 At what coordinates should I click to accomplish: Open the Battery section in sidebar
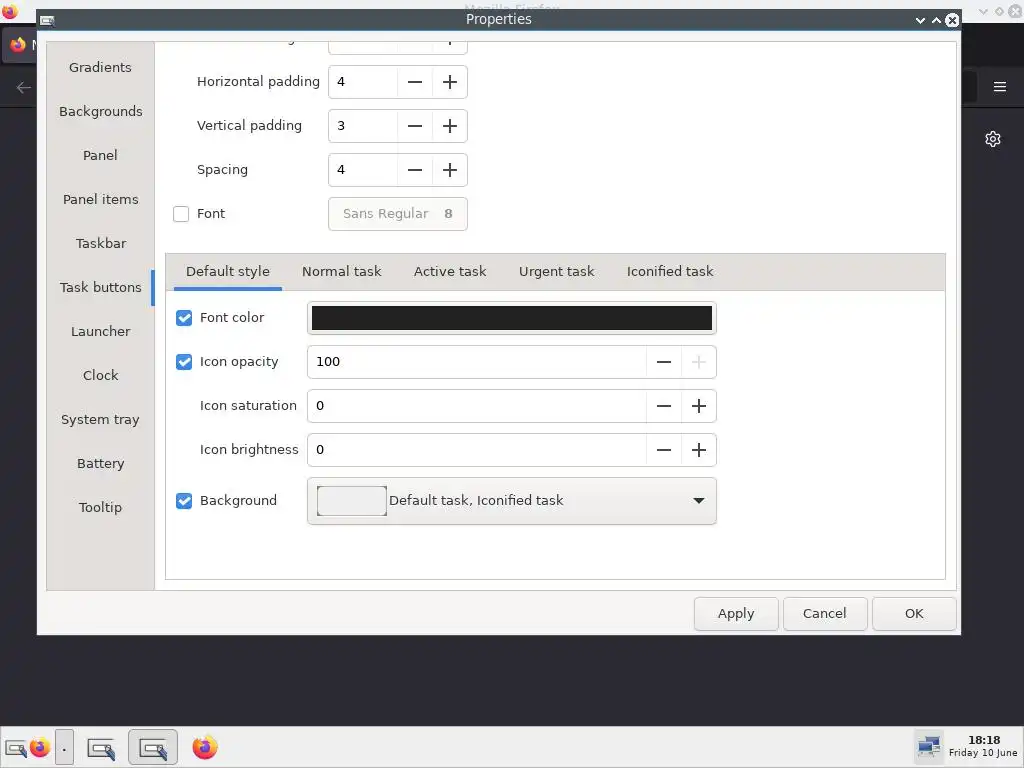coord(101,464)
